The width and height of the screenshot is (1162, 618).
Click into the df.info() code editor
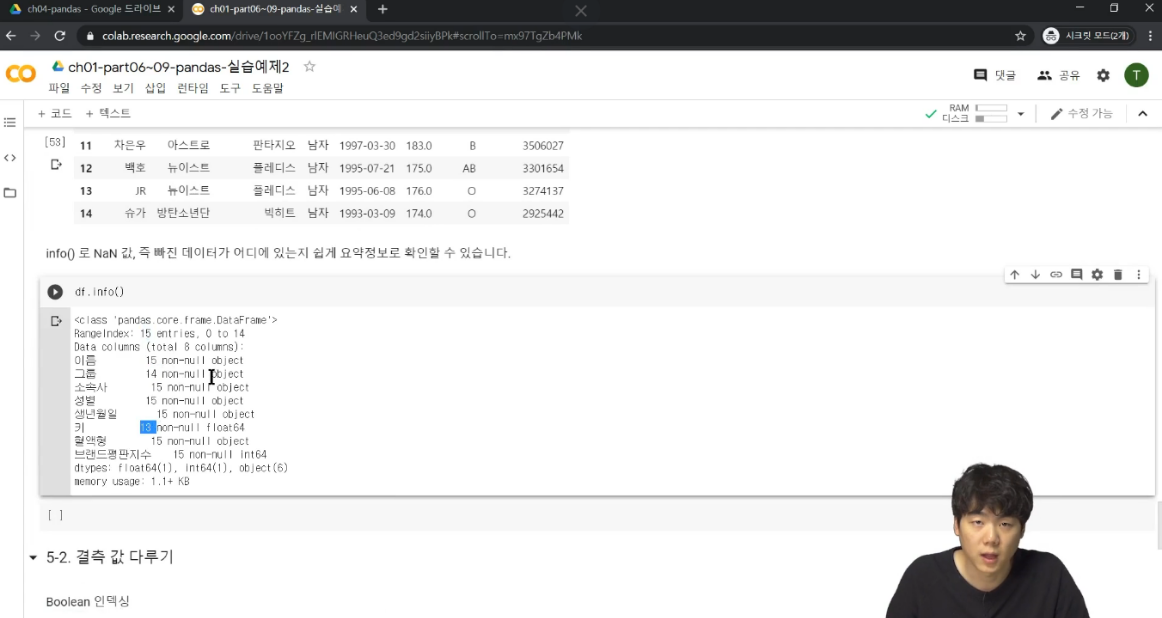[608, 292]
